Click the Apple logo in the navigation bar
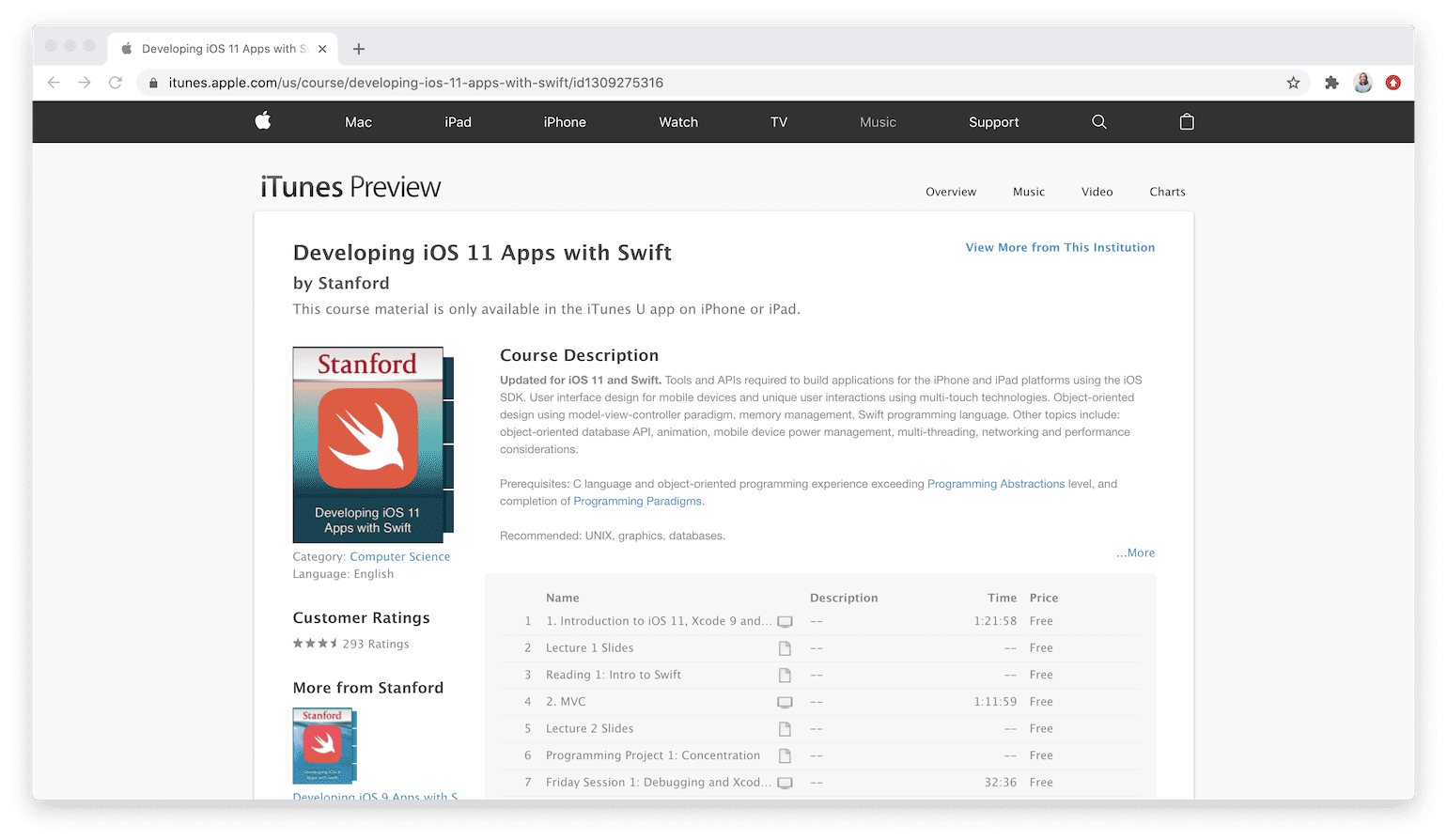 (263, 121)
